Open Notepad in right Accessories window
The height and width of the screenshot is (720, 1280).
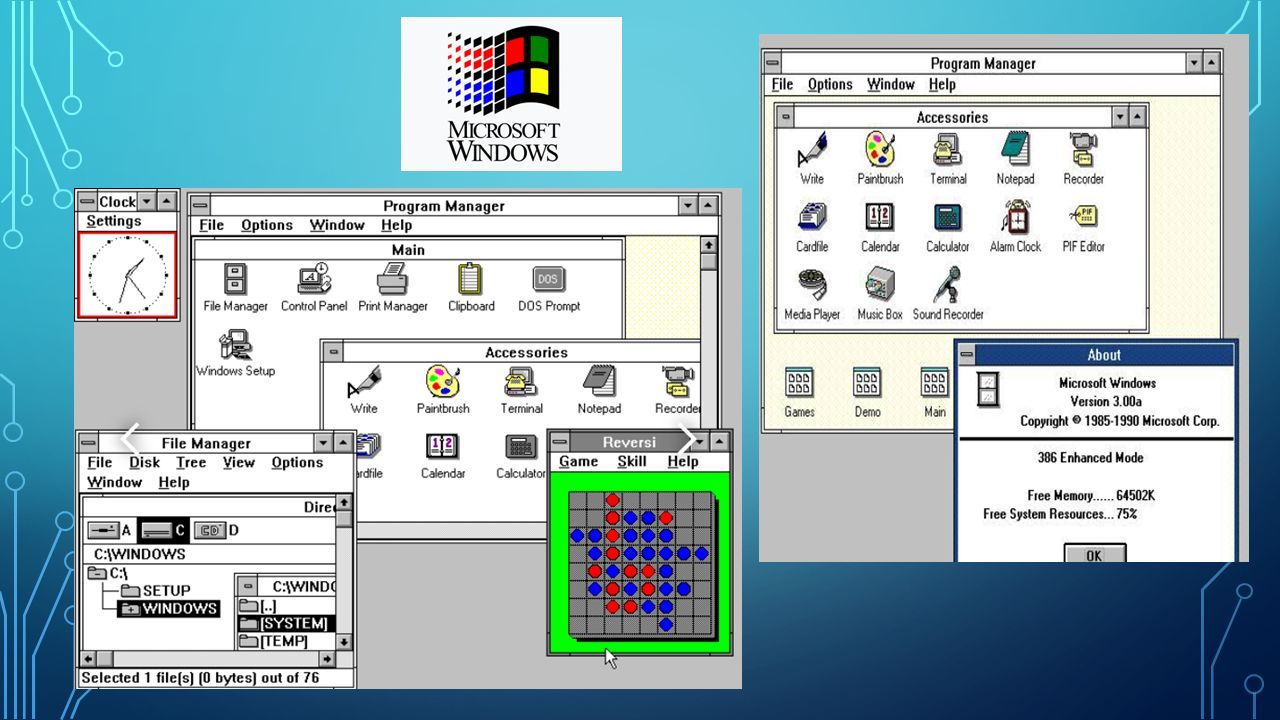point(1015,158)
